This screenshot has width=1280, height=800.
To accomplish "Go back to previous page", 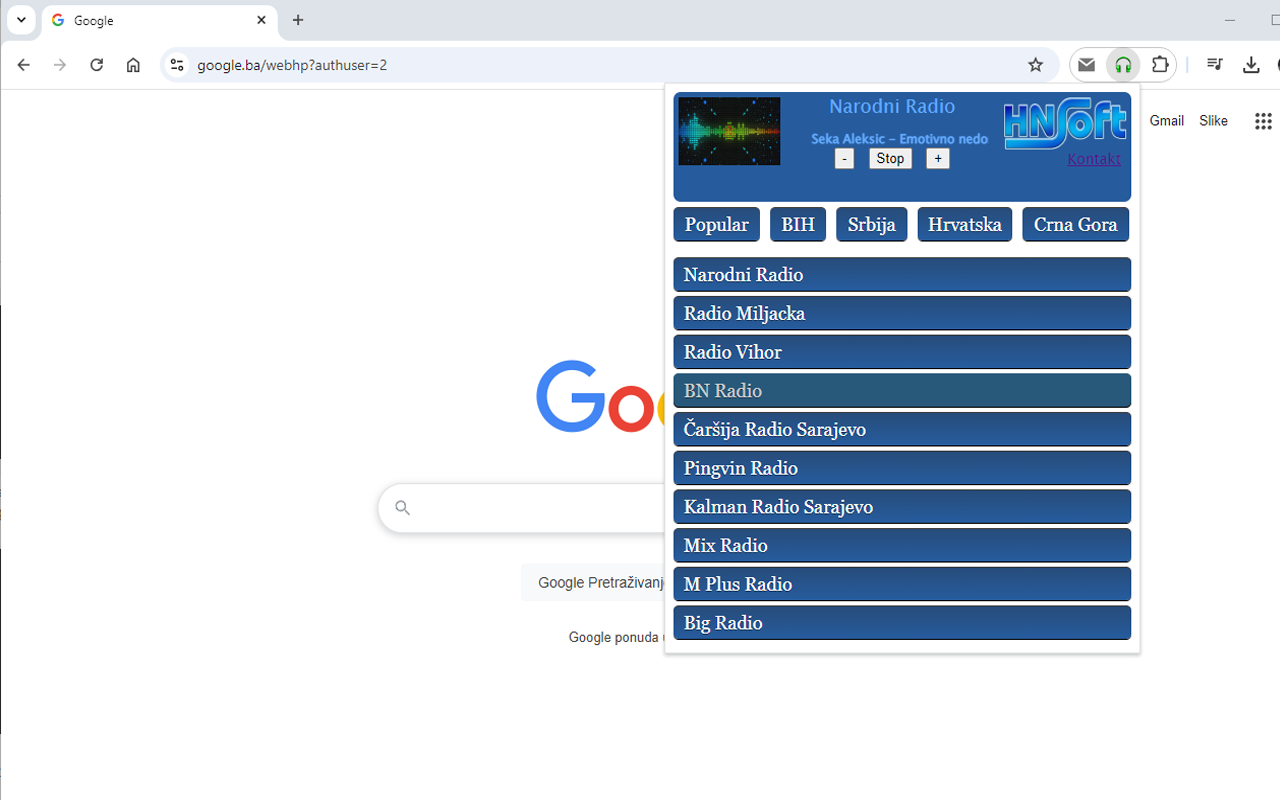I will (23, 65).
